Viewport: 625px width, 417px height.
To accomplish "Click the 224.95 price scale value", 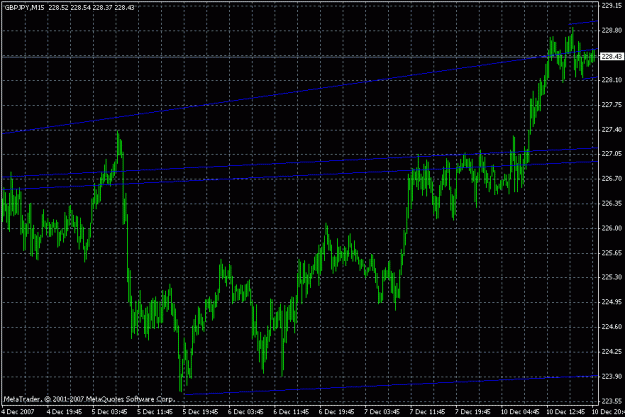I will [611, 302].
